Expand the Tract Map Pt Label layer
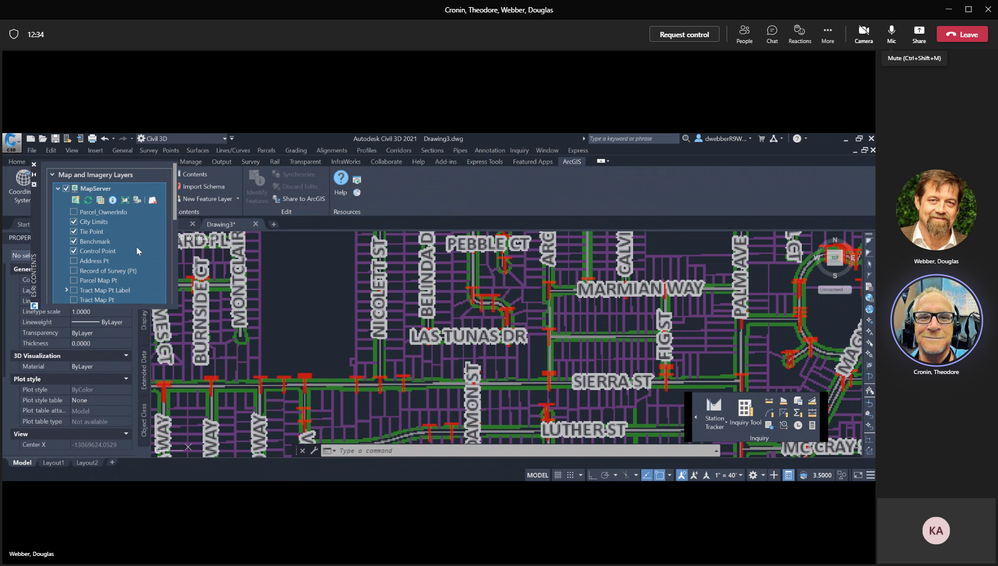 tap(67, 290)
